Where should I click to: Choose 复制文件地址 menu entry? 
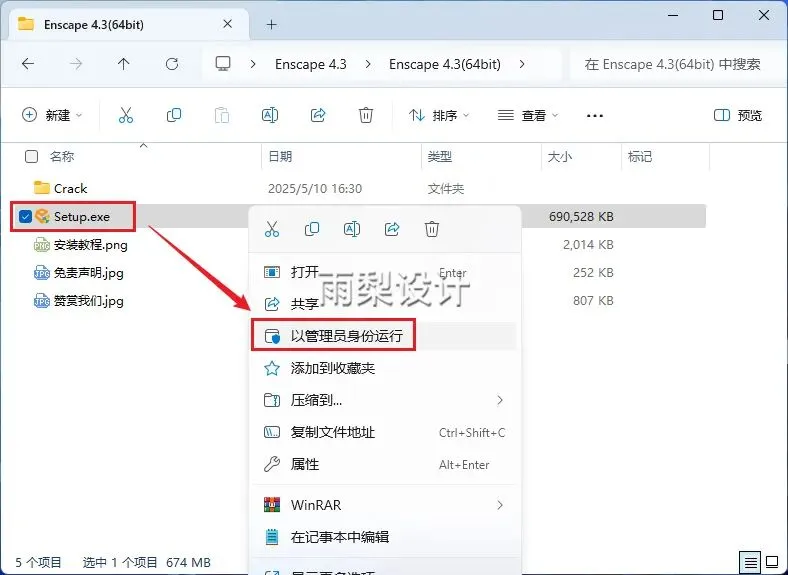coord(384,432)
